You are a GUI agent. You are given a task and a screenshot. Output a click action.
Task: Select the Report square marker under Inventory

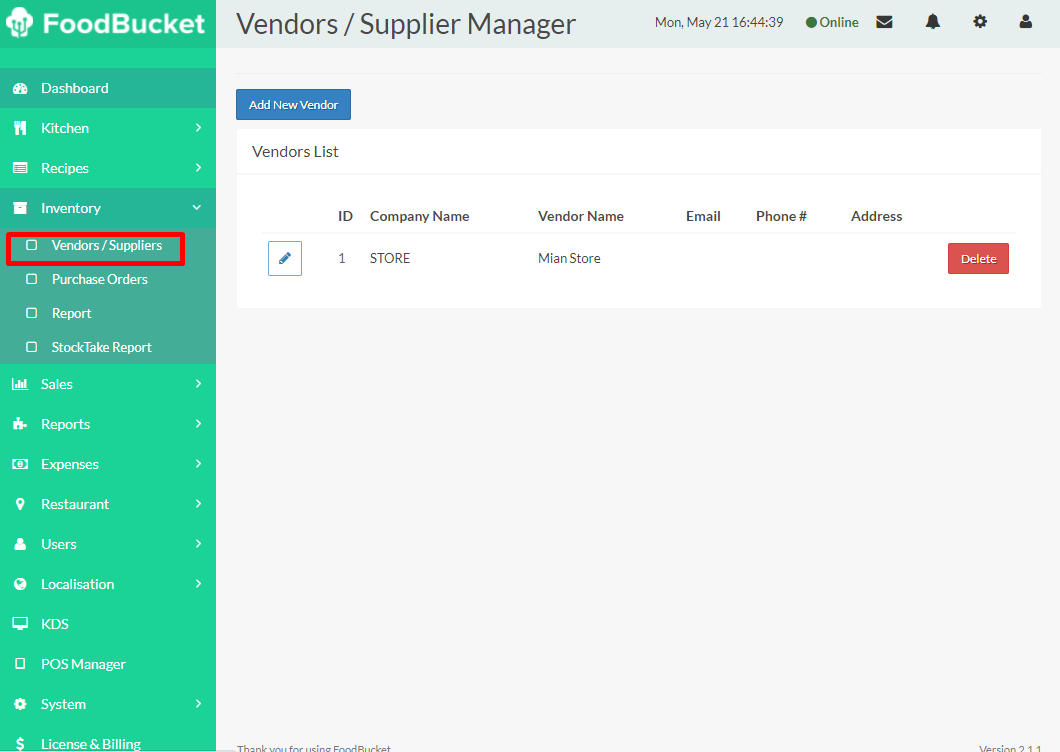click(x=32, y=313)
